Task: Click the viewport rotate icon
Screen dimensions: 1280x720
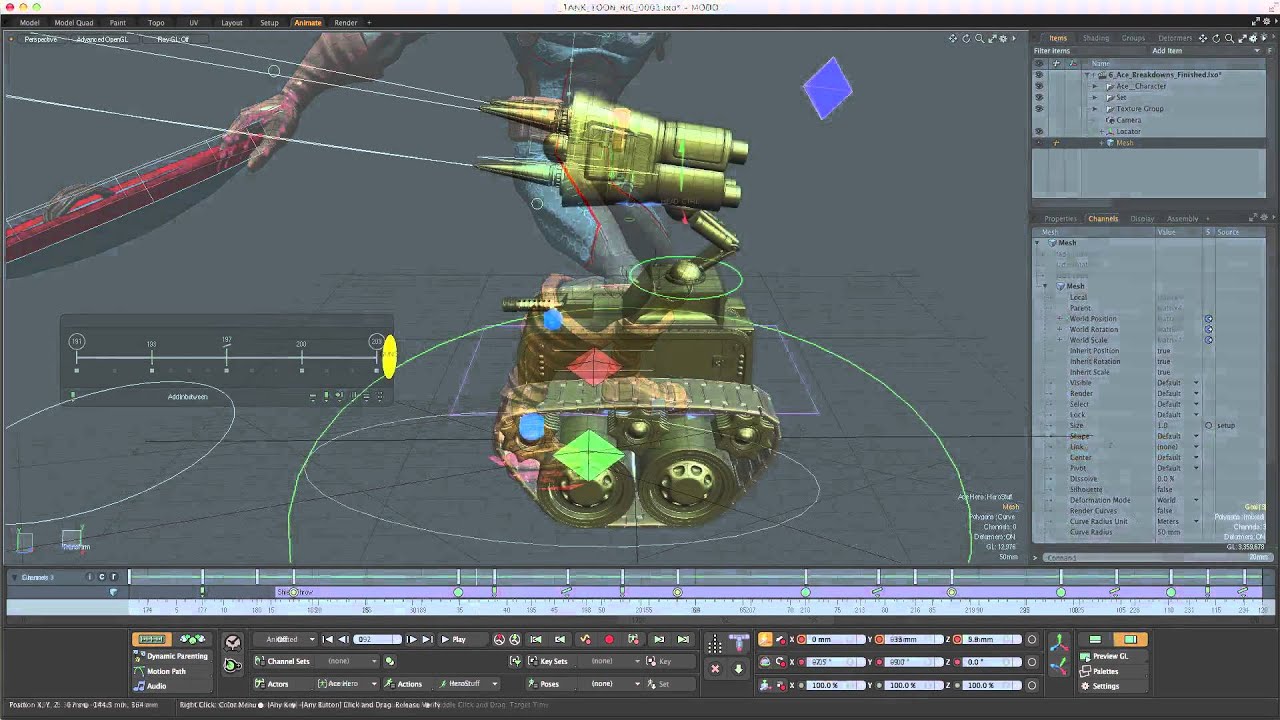Action: (x=966, y=39)
